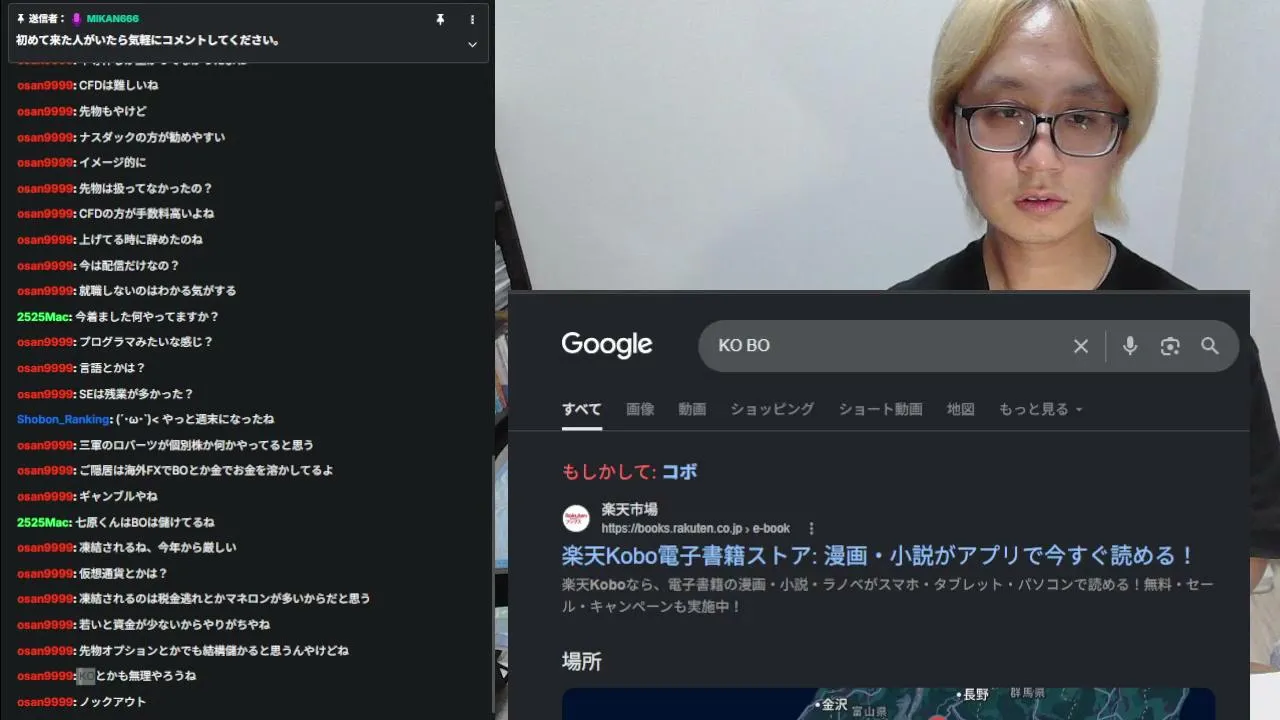Screen dimensions: 1280x720
Task: Open the MIKAN666 broadcaster name in pinned message
Action: [112, 19]
